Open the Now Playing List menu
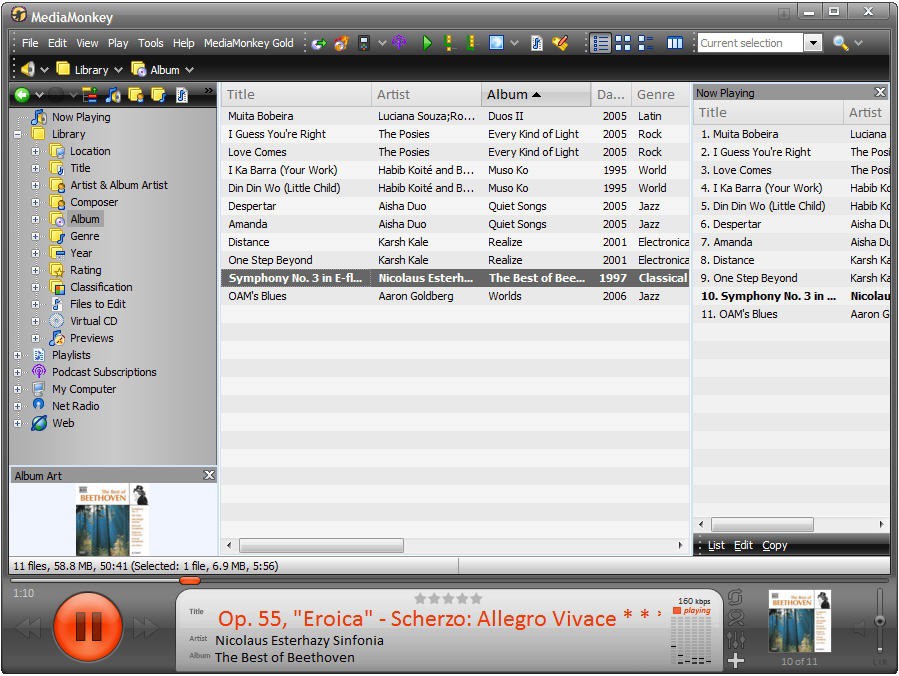The height and width of the screenshot is (676, 899). [x=716, y=545]
